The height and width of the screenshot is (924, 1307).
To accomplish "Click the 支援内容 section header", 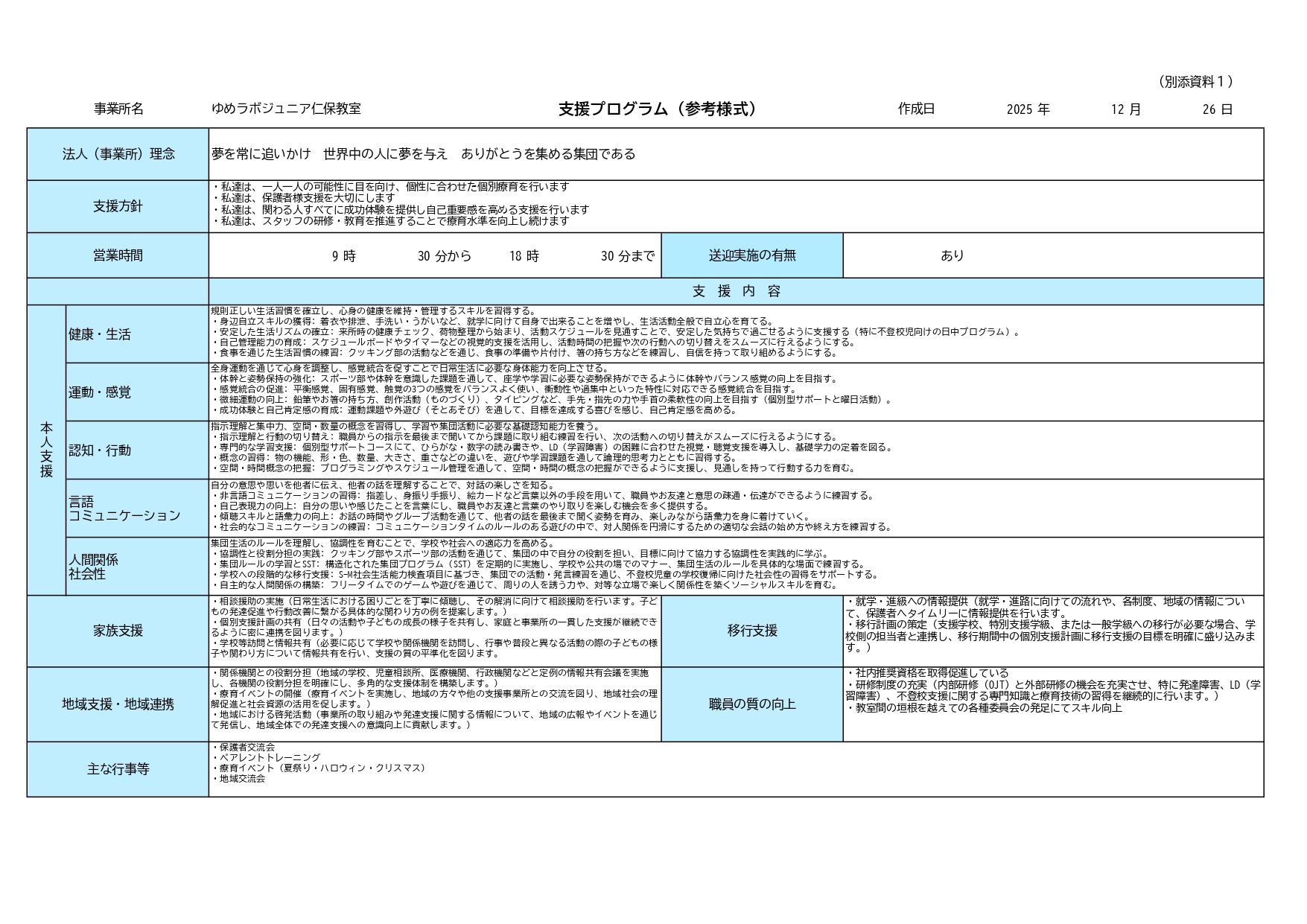I will pos(736,291).
